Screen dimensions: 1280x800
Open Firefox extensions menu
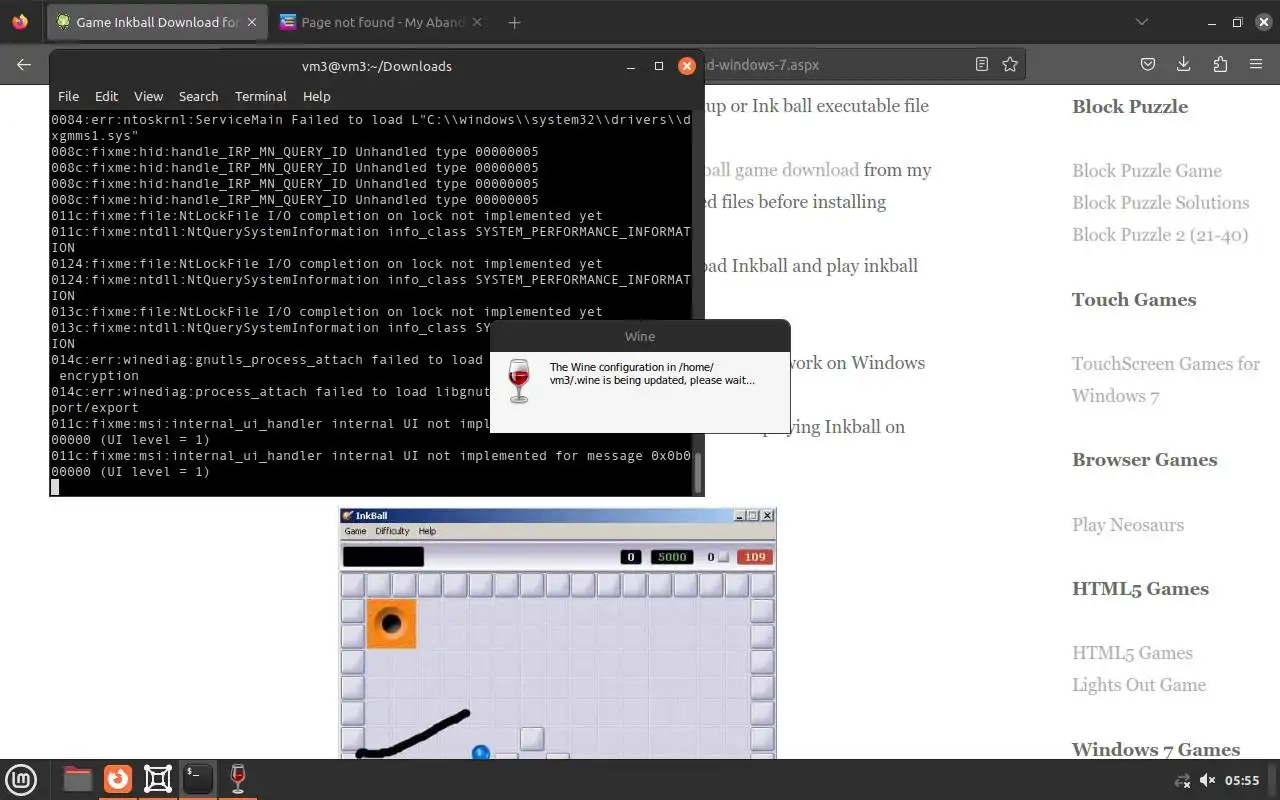point(1220,64)
